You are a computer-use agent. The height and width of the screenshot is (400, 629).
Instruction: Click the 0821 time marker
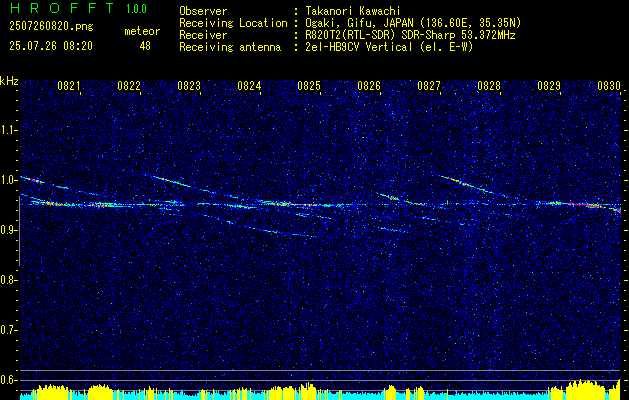69,86
